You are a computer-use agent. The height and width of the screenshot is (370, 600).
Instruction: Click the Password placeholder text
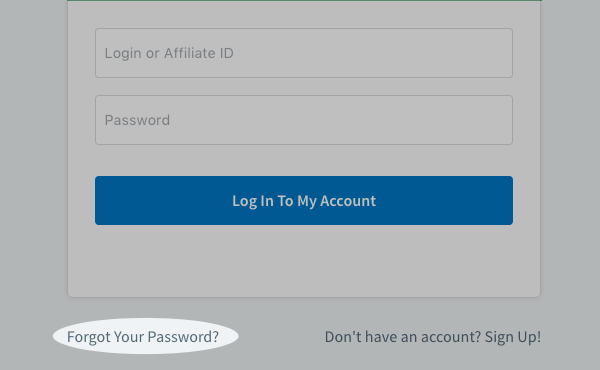pos(137,120)
